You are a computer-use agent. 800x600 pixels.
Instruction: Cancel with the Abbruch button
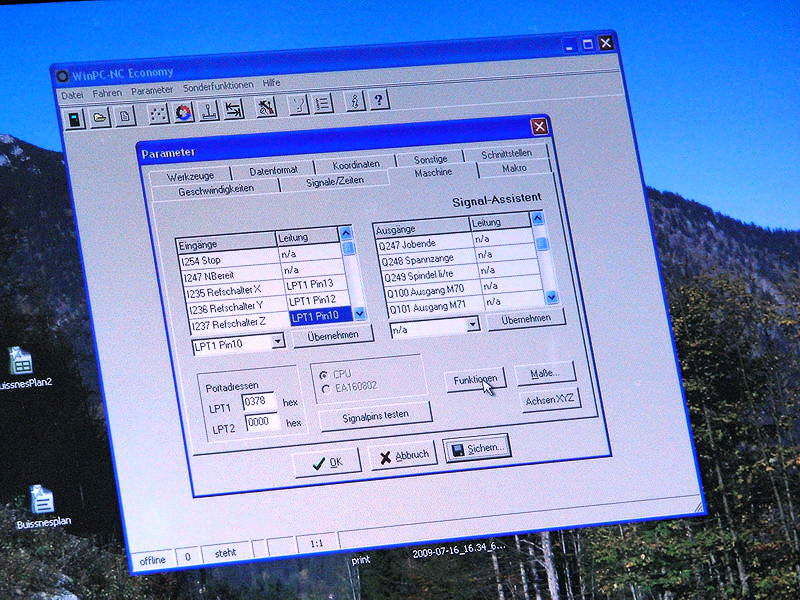[x=403, y=455]
